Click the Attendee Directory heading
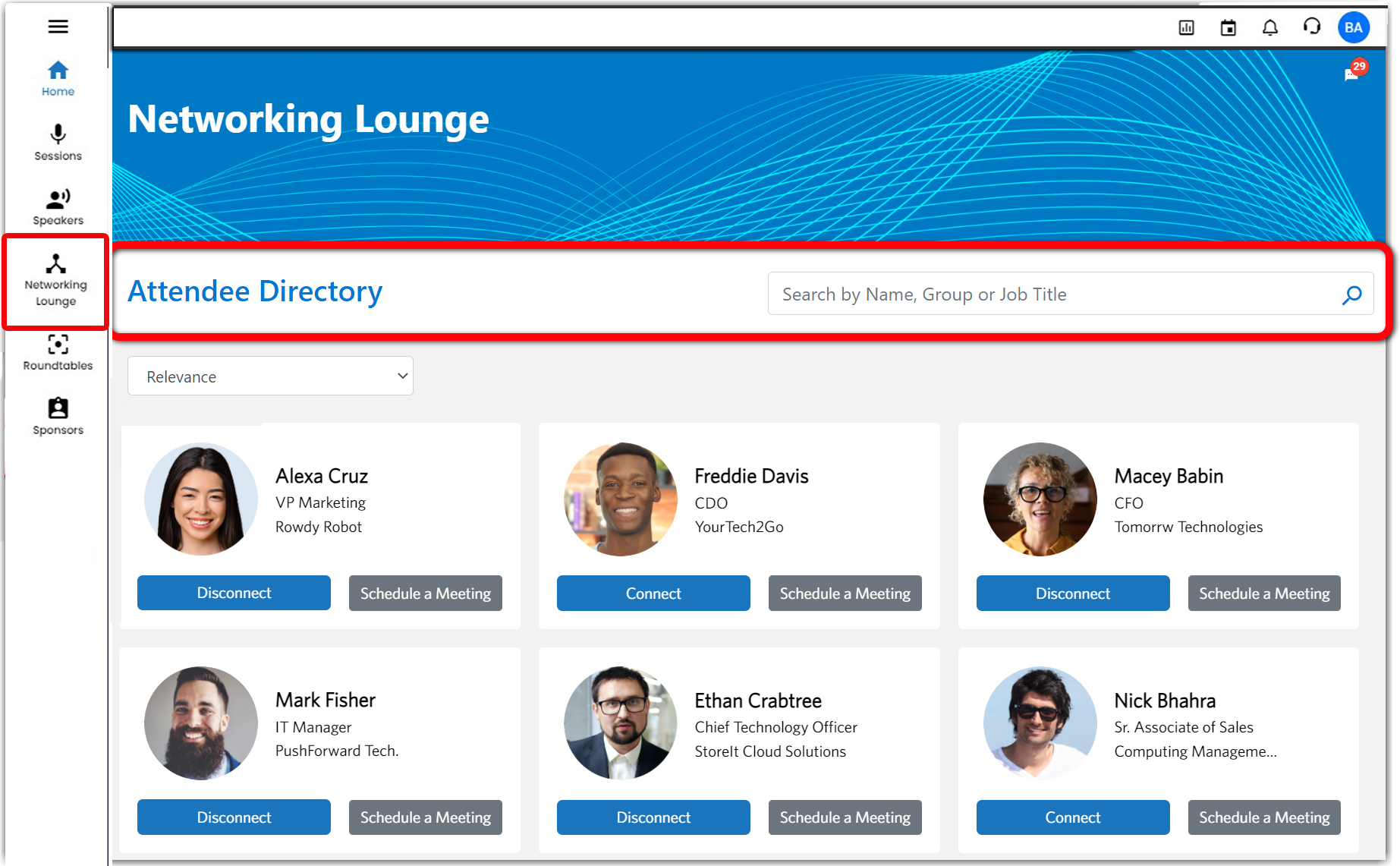1400x866 pixels. point(255,291)
